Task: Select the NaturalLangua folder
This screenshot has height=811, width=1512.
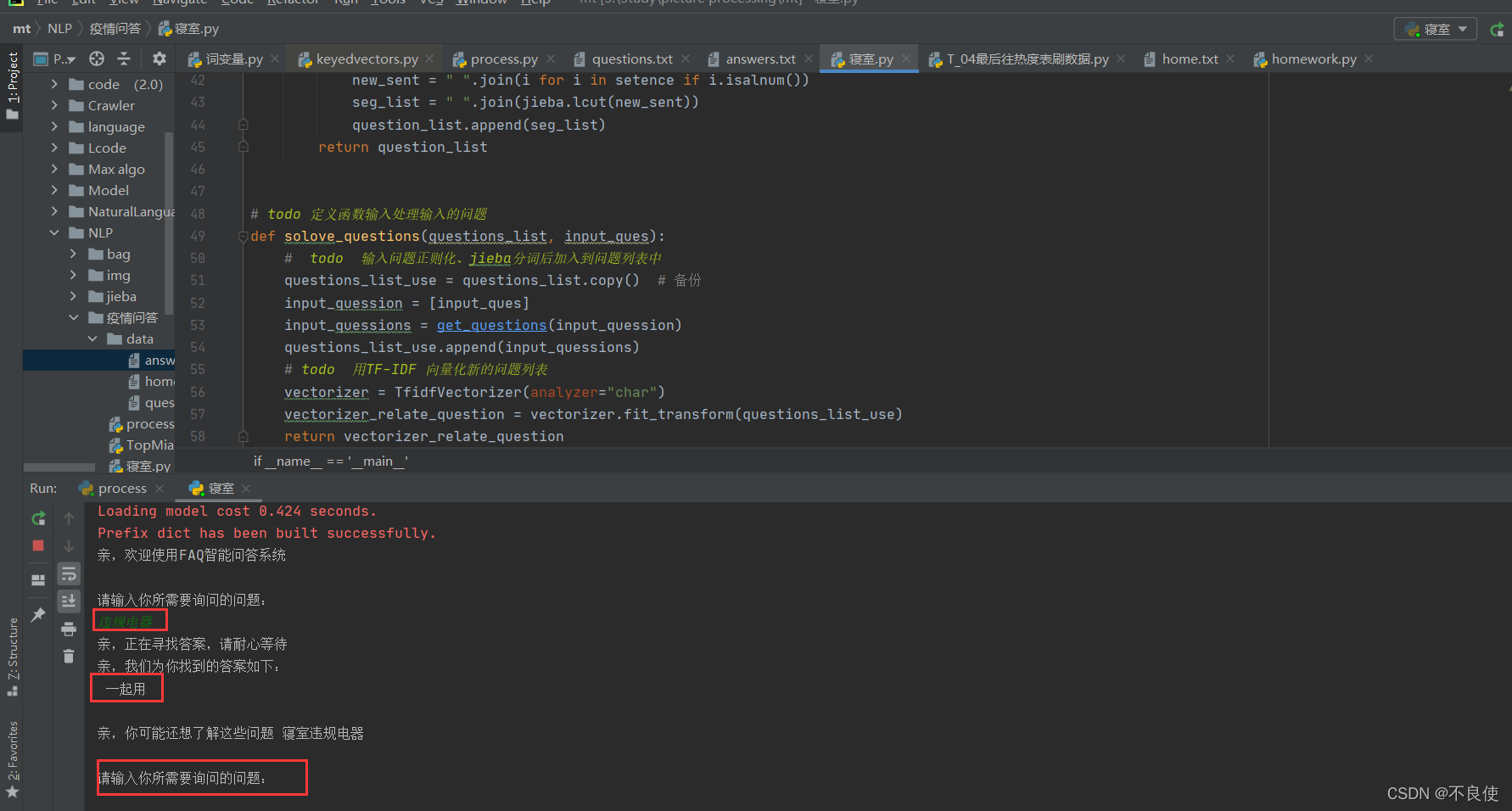Action: [x=121, y=211]
